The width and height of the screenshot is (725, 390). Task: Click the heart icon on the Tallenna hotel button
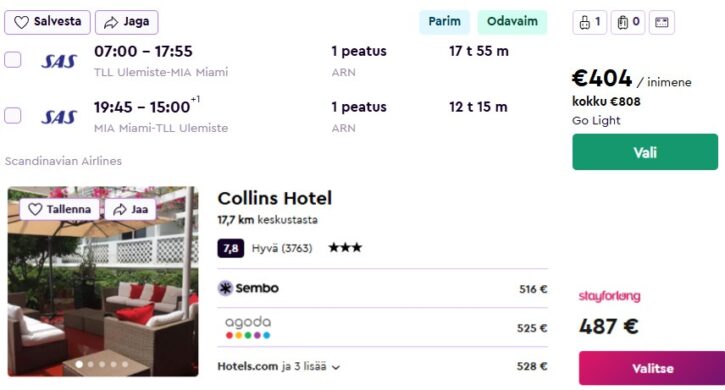click(x=35, y=210)
